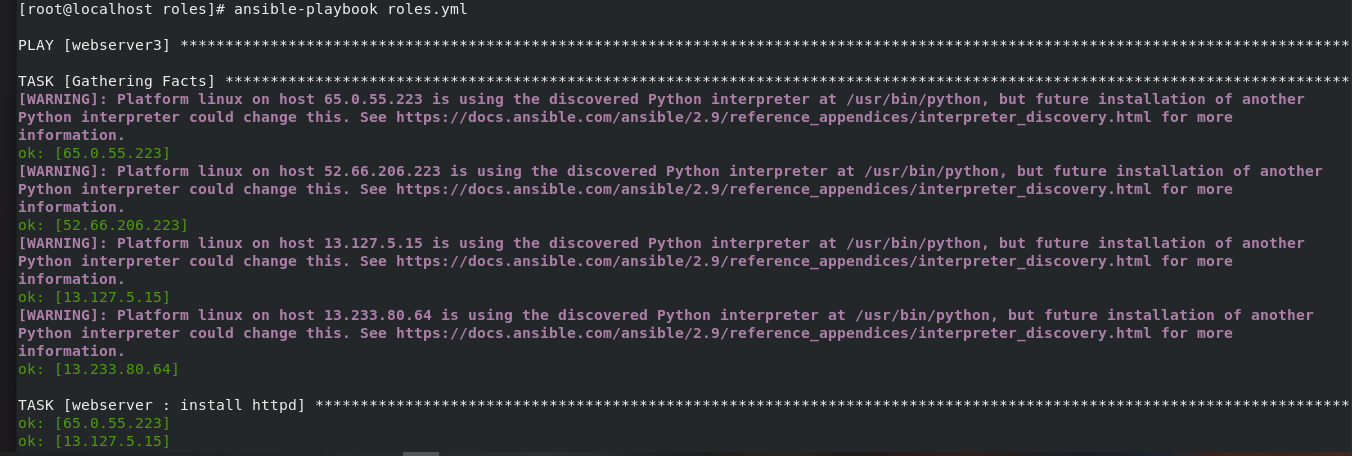Click the [WARNING] line mentioning host 13.233.80.64
1352x456 pixels.
coord(666,315)
